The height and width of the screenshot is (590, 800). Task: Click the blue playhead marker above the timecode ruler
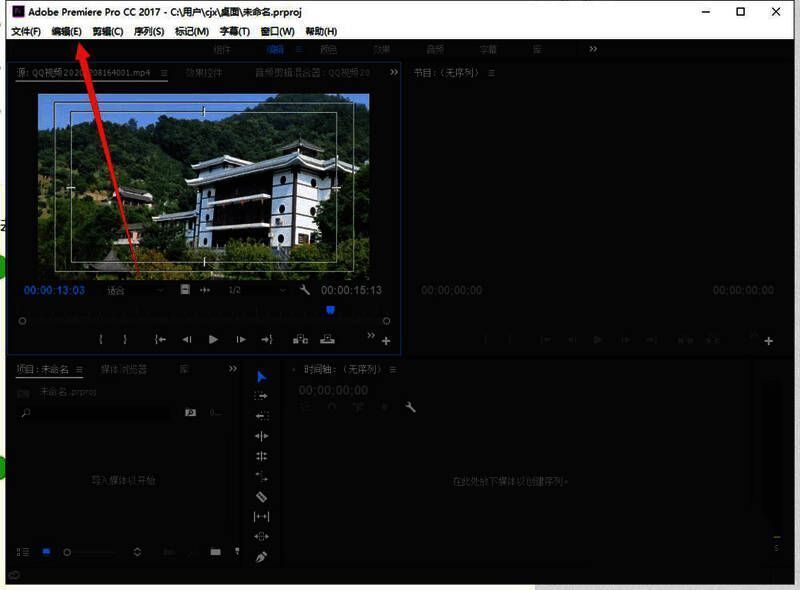pos(330,310)
